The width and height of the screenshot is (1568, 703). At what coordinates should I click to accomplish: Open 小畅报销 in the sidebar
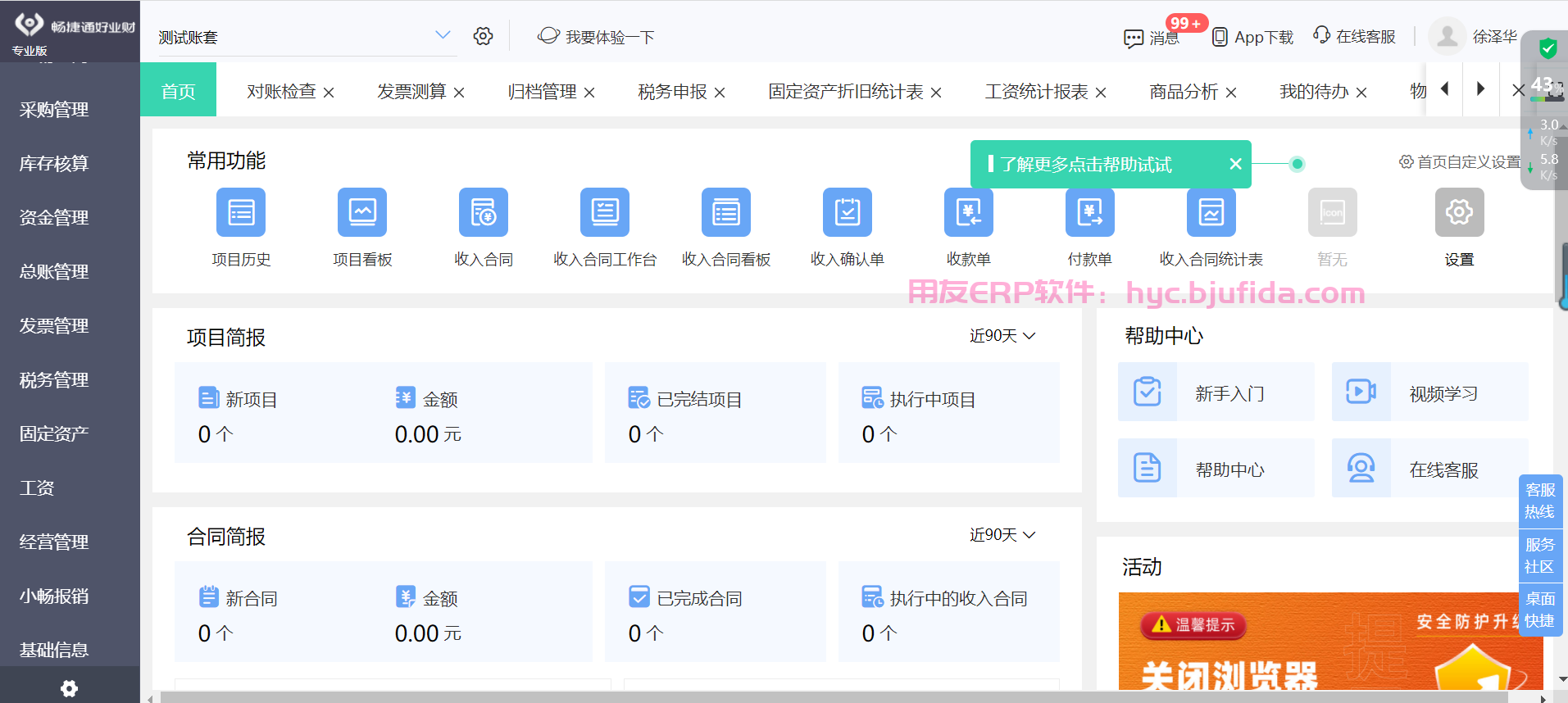[x=54, y=596]
